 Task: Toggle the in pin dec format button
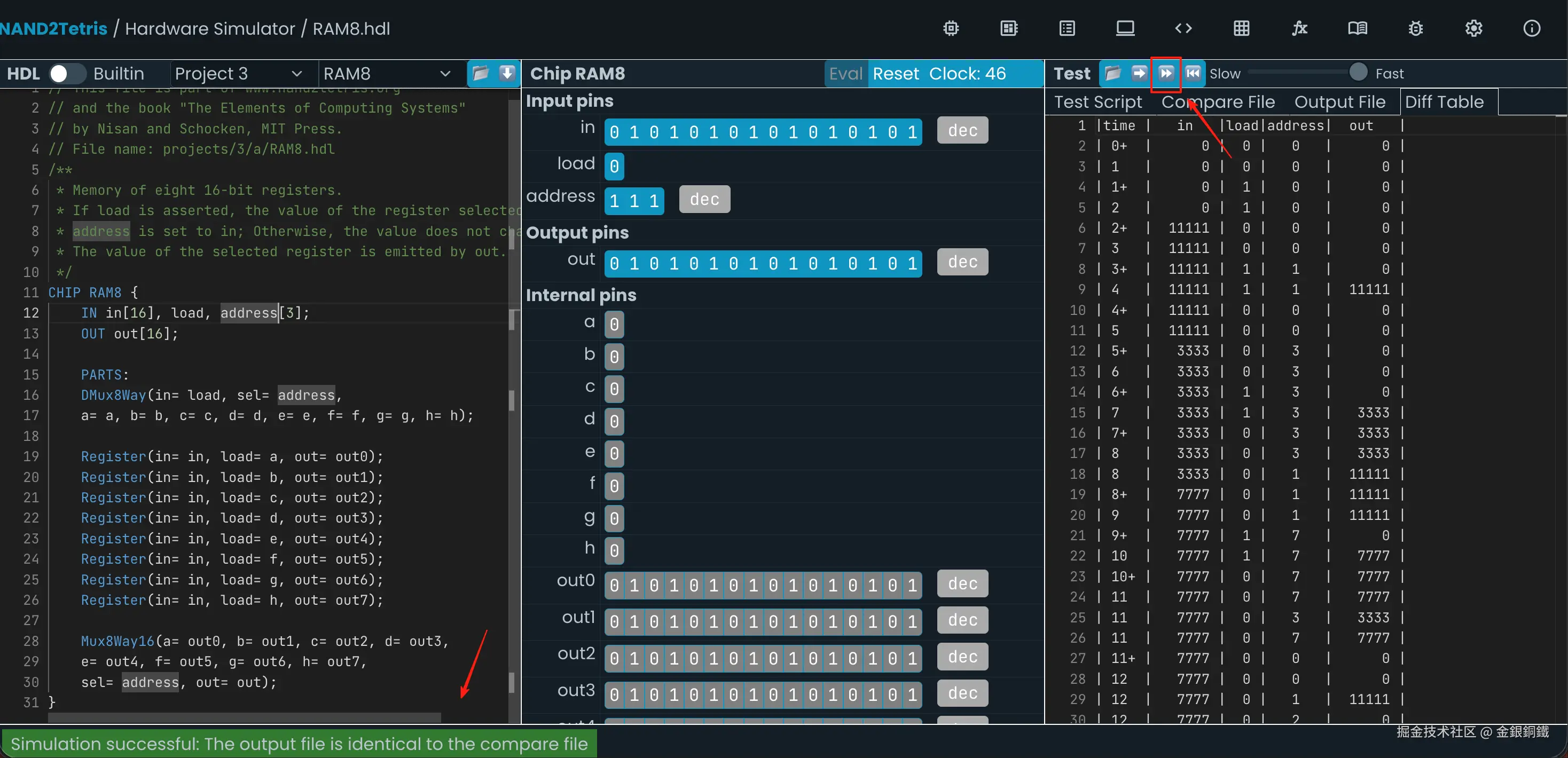point(962,130)
